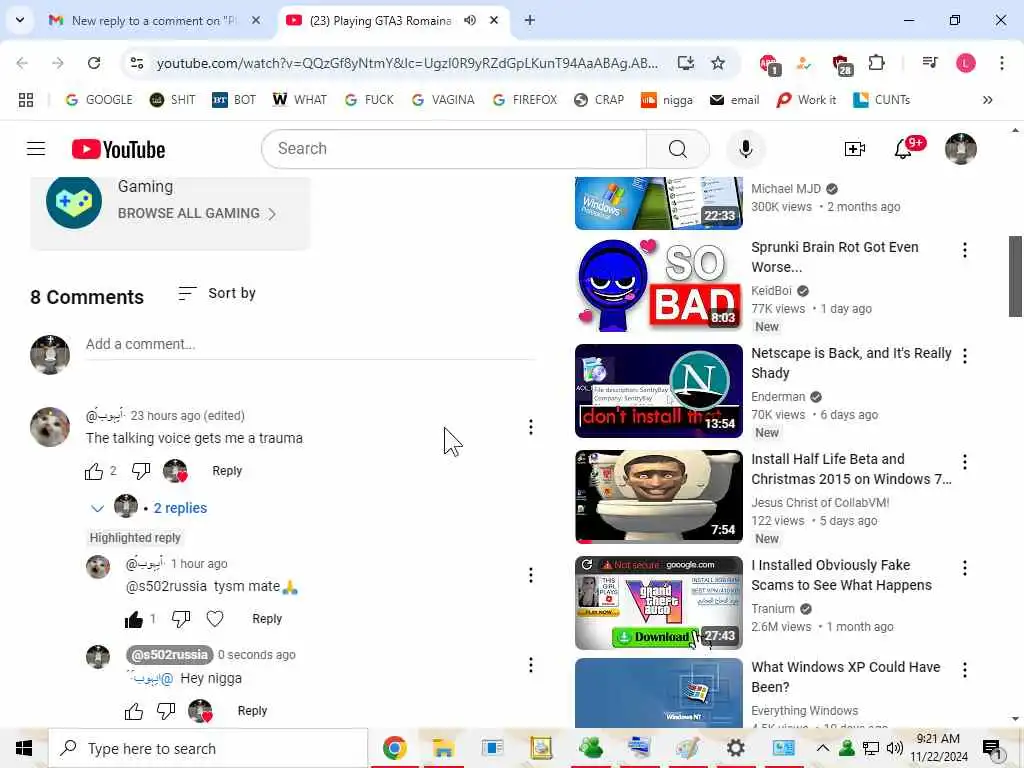The width and height of the screenshot is (1024, 768).
Task: Open I Installed Obviously Fake Scams title
Action: click(841, 575)
